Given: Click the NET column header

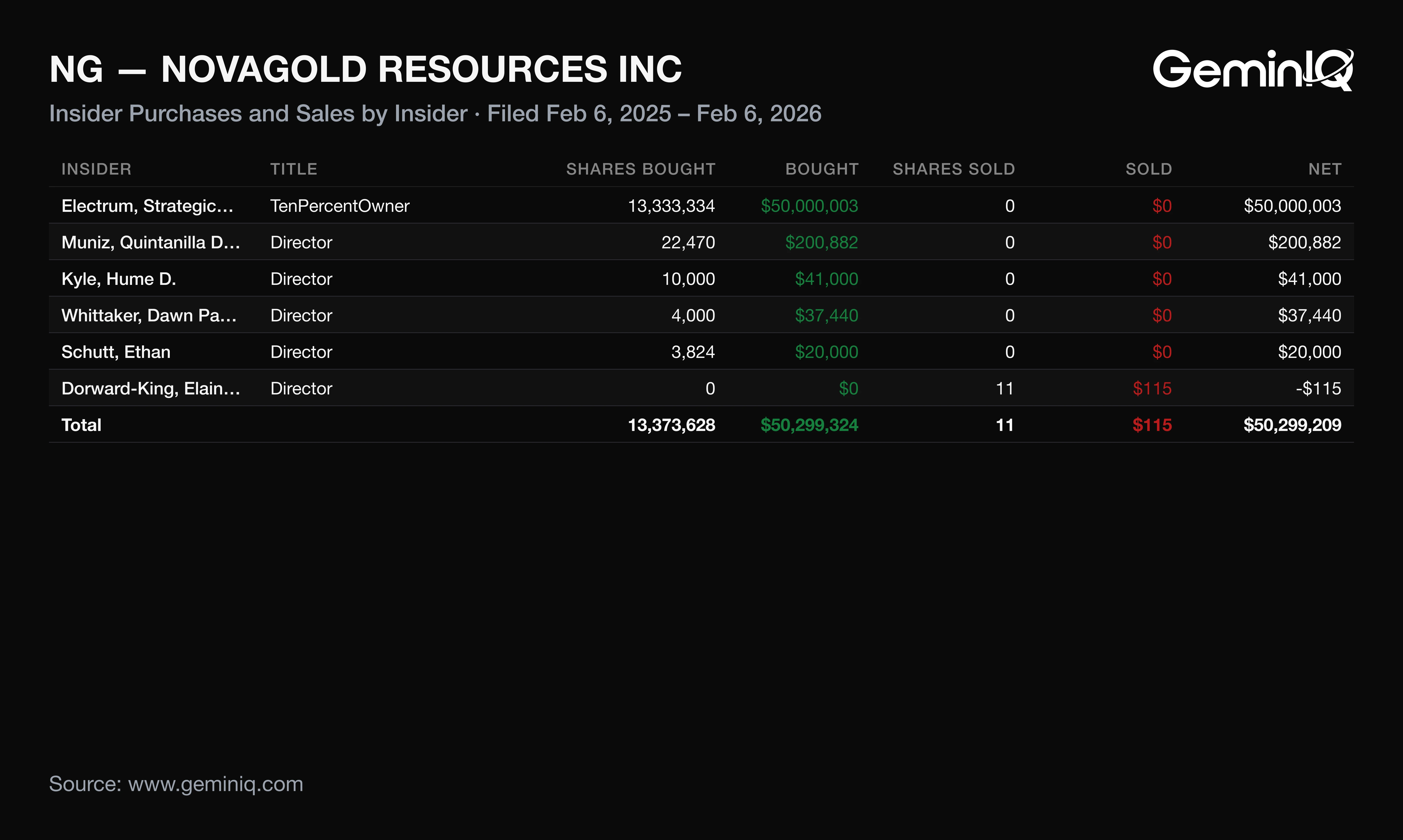Looking at the screenshot, I should coord(1324,169).
